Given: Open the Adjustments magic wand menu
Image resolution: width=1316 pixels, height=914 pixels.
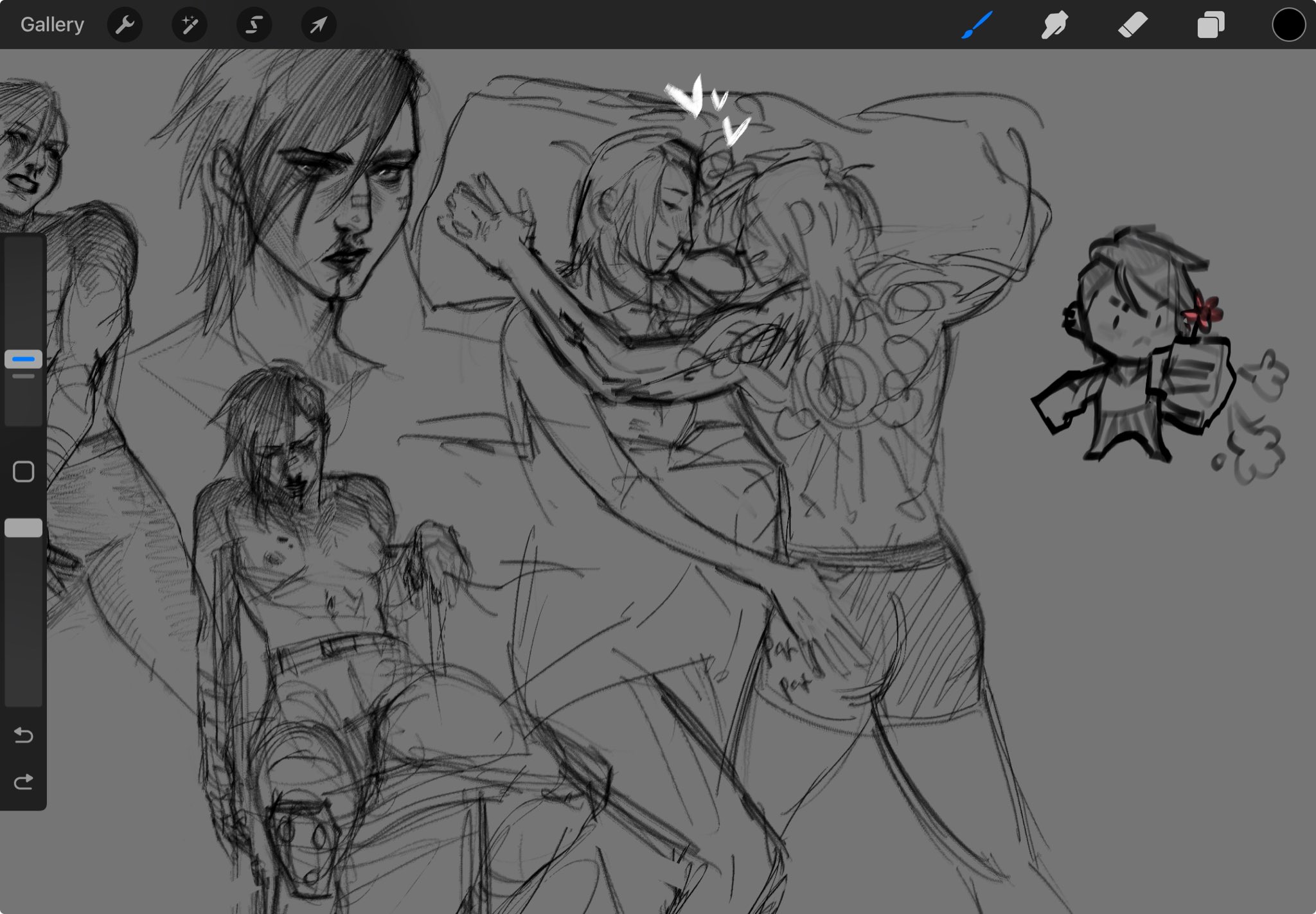Looking at the screenshot, I should (x=190, y=25).
